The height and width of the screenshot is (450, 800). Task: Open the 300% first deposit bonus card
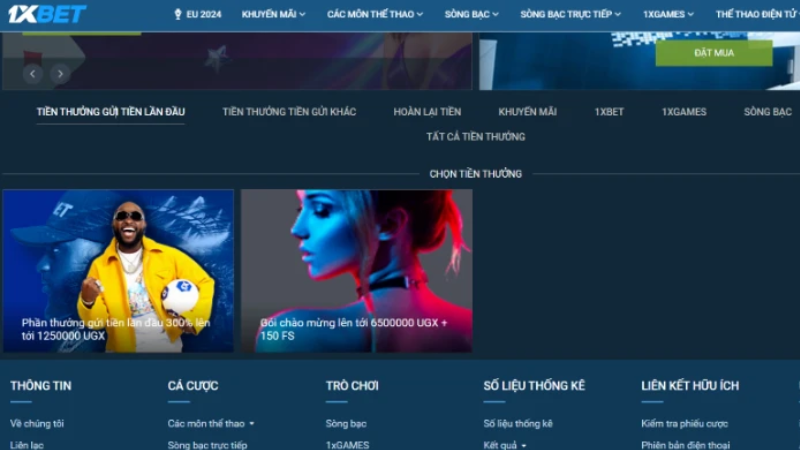[118, 271]
